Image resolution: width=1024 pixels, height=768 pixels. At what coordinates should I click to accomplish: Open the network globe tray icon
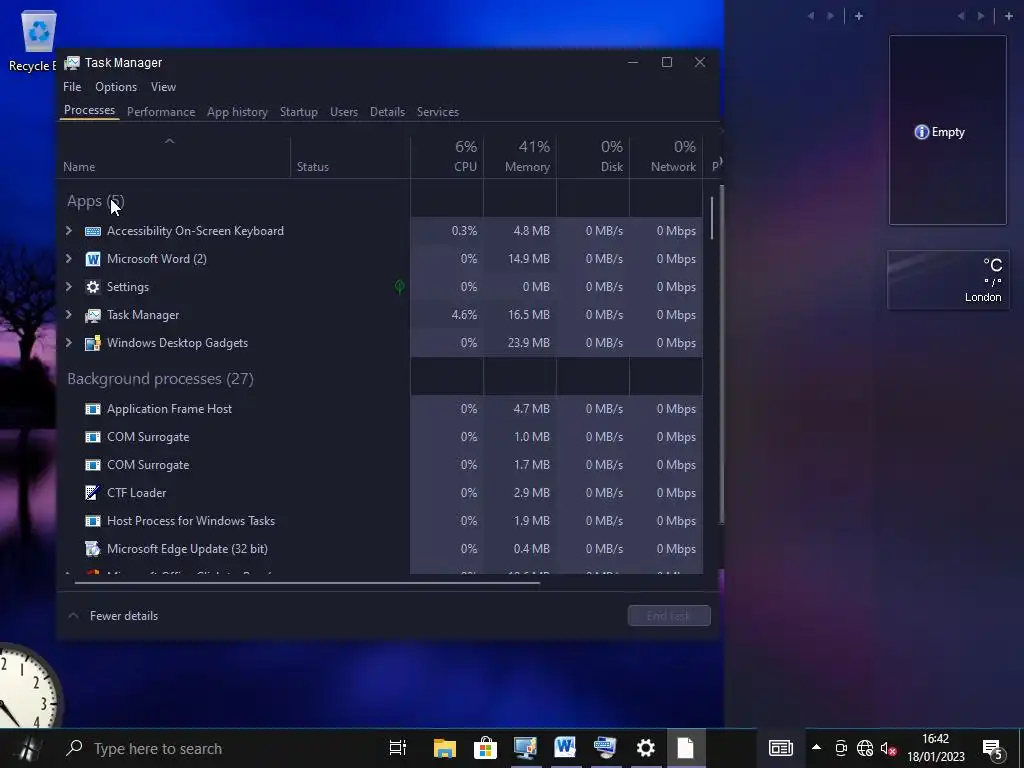865,748
